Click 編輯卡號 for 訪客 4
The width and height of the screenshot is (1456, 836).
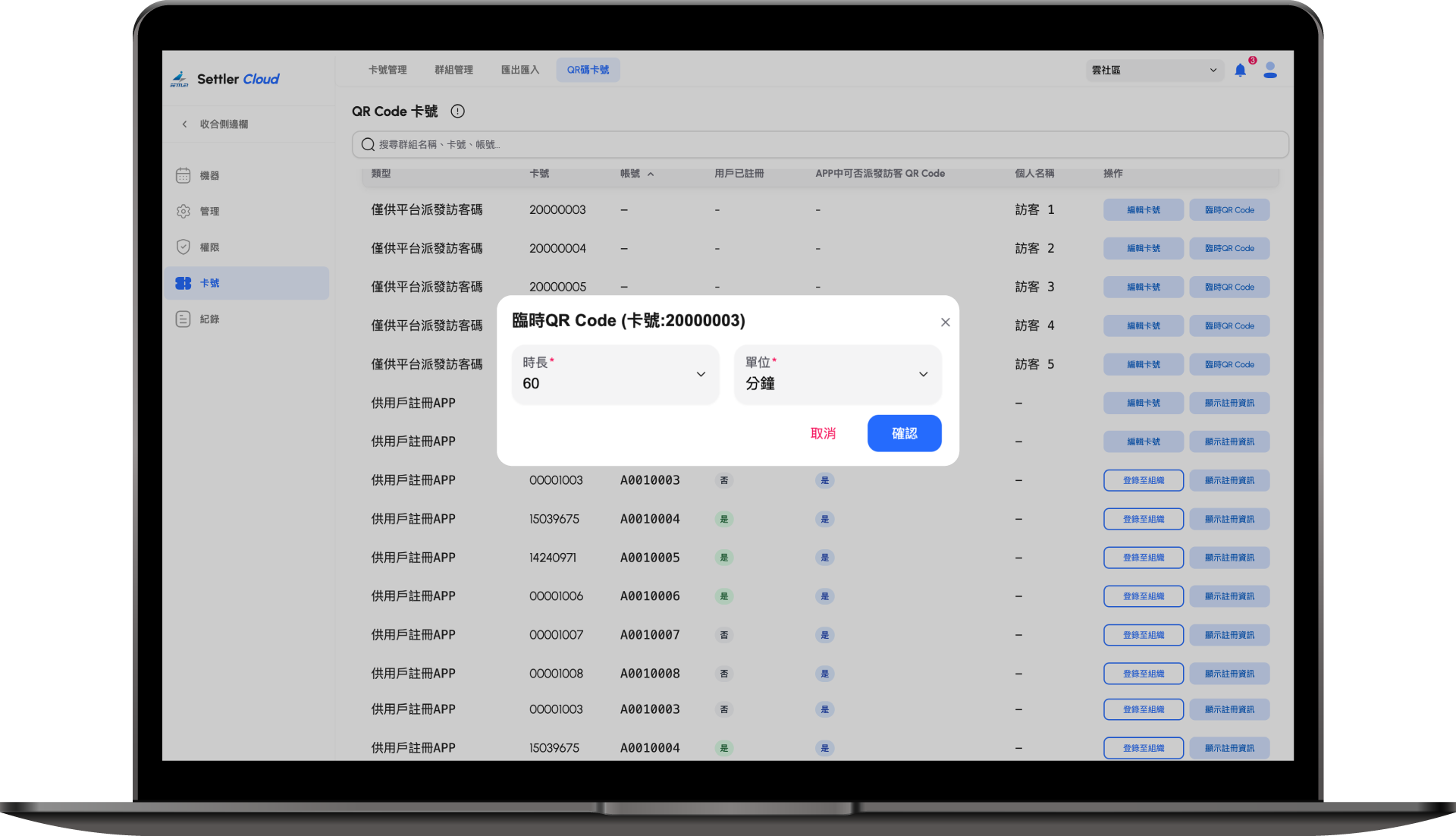pos(1144,326)
